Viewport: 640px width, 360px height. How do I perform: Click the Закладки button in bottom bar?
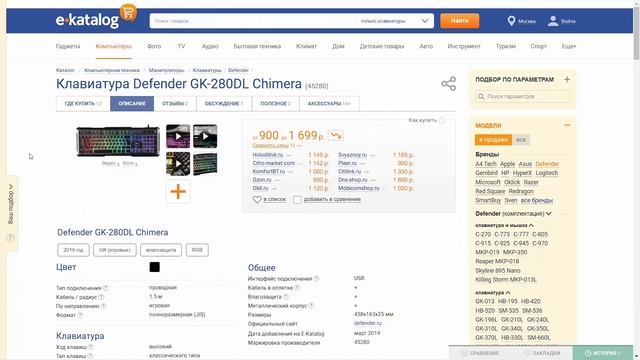point(542,353)
